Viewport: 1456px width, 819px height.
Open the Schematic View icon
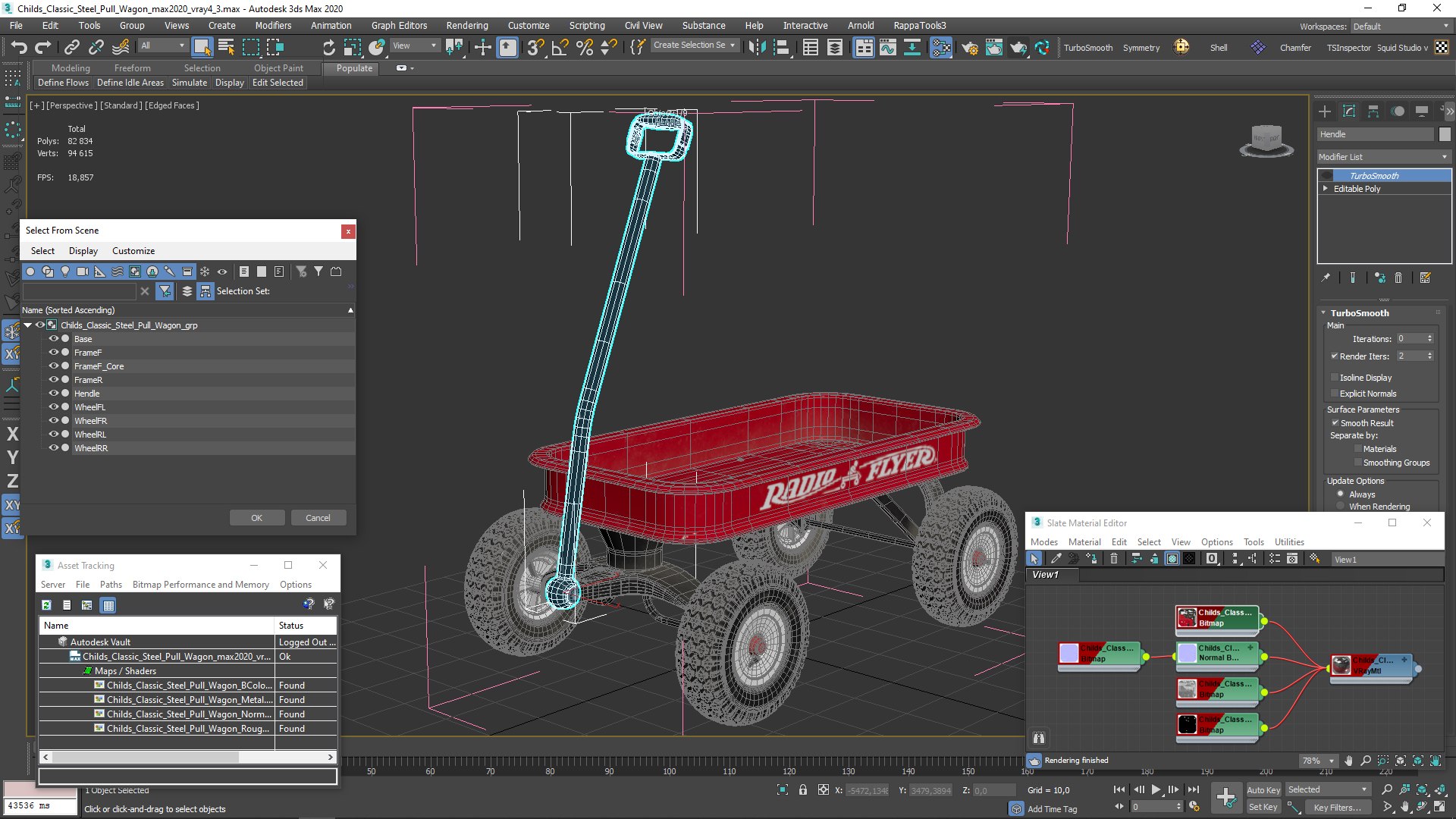912,47
